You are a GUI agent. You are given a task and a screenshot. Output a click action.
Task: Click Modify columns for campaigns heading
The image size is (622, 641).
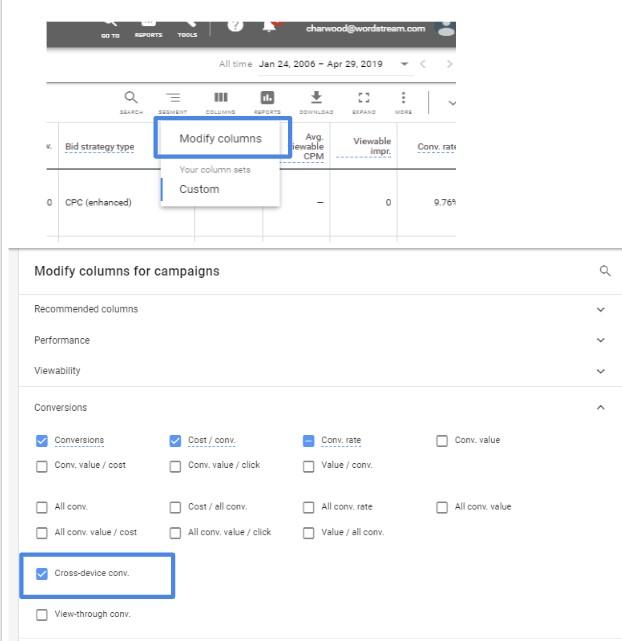point(127,271)
